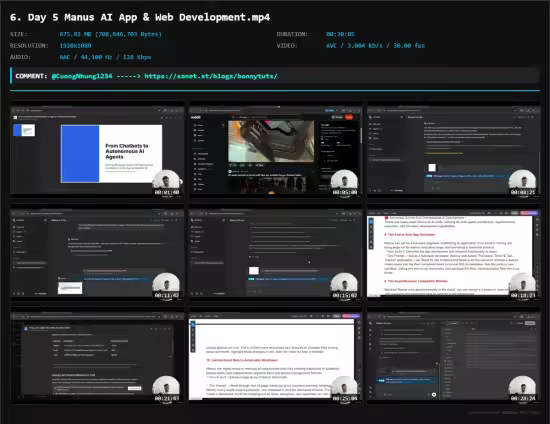
Task: Click the round white icon in the 00:28:24 frame
Action: [x=434, y=395]
